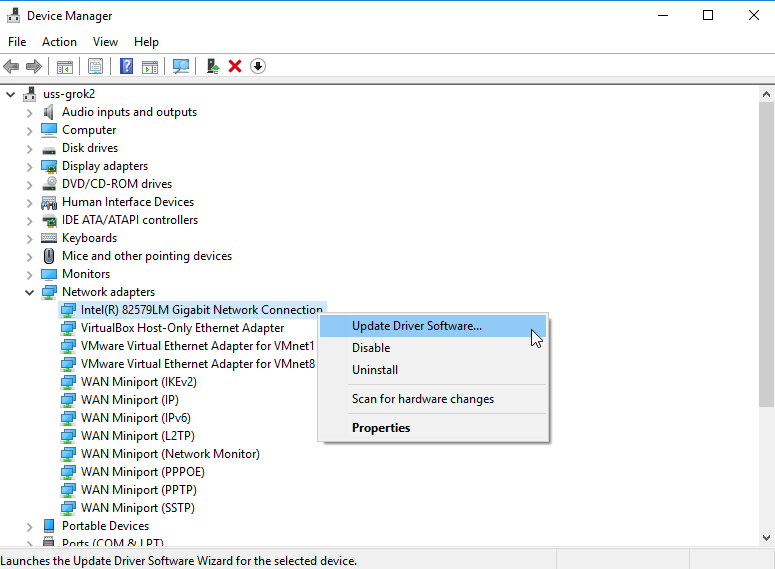Select Disable from the context menu
Screen dimensions: 775x569
(x=371, y=348)
